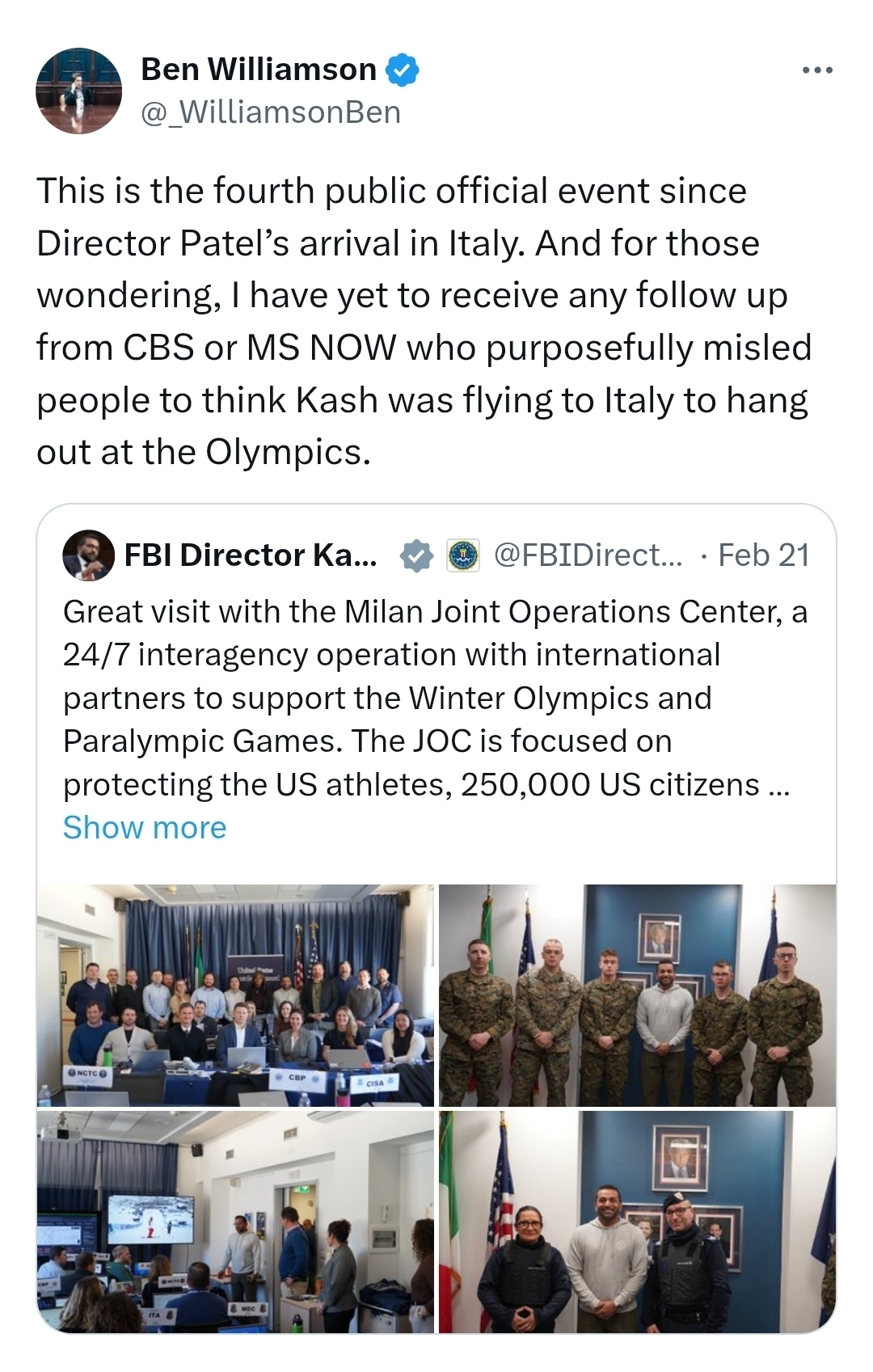Open the operations room photo with TV screen
873x1372 pixels.
(235, 1222)
